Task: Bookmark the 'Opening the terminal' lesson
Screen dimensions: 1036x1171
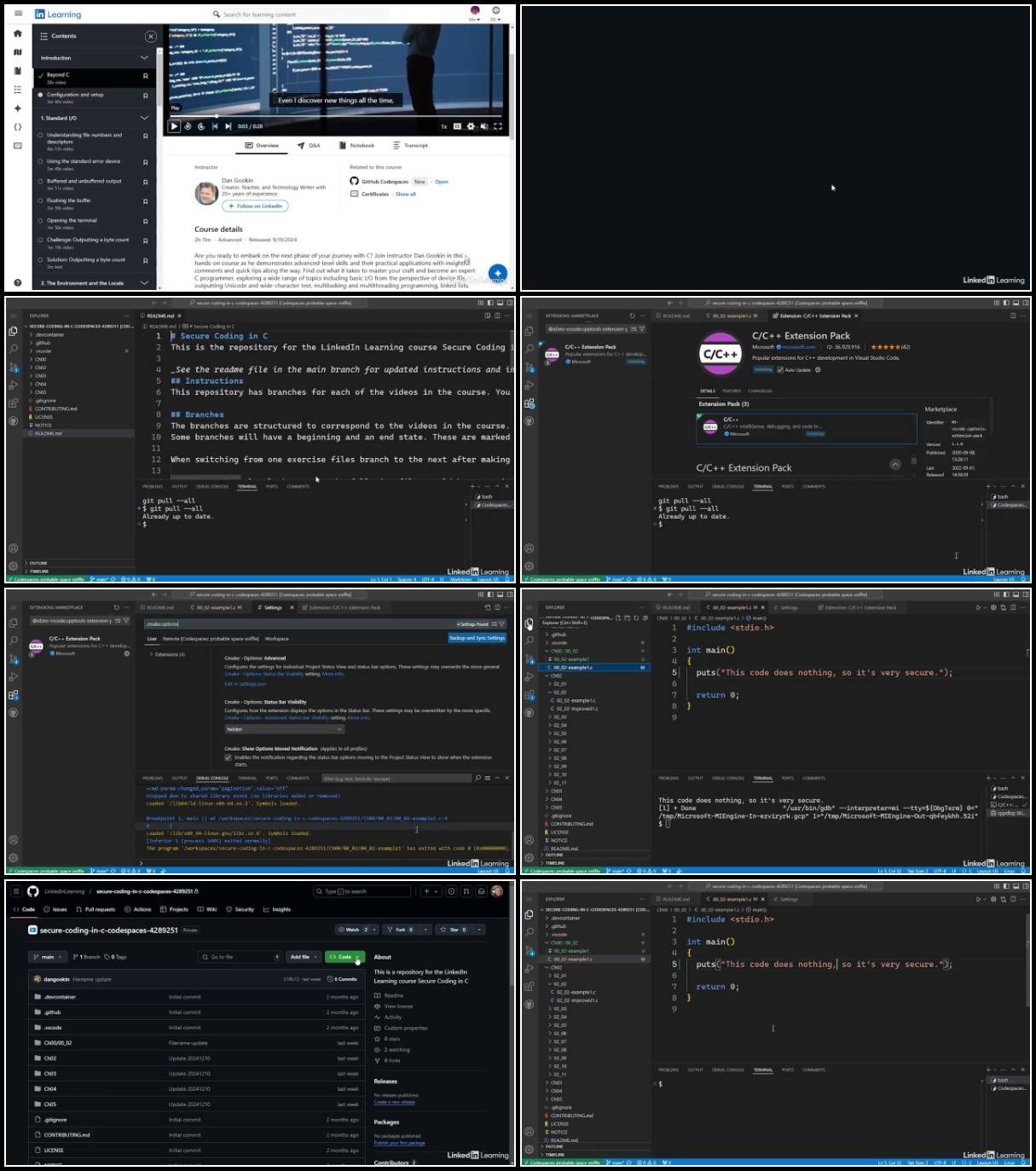Action: pos(145,222)
